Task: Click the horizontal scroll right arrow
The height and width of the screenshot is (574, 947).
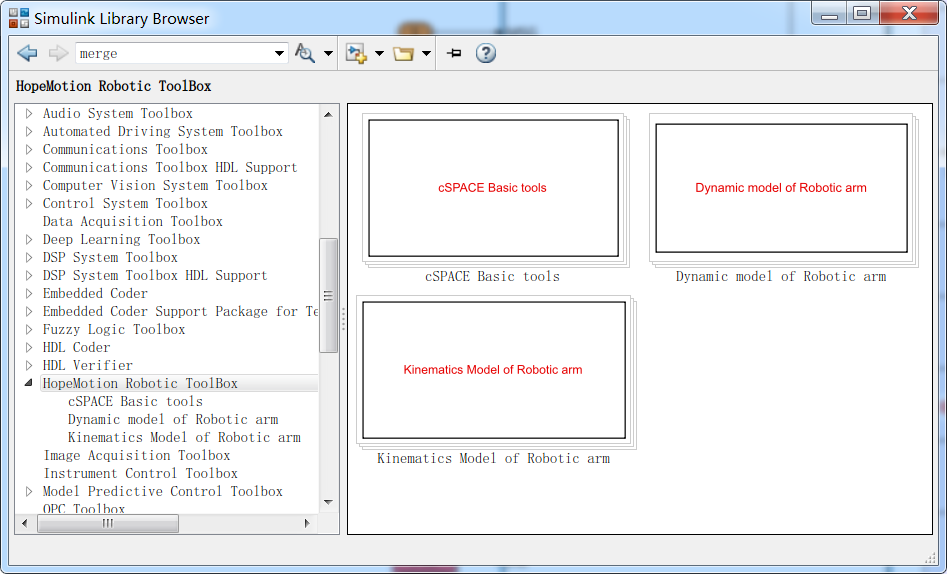Action: point(307,523)
